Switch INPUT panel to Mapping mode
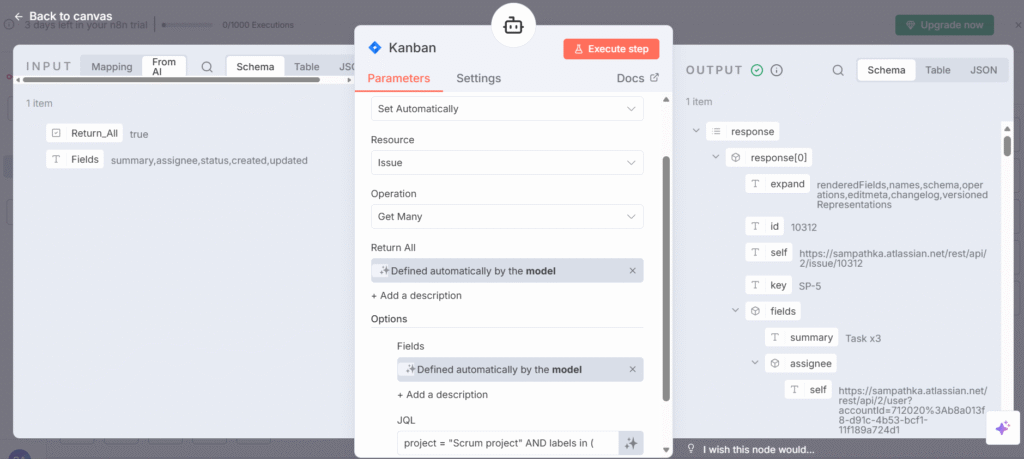The image size is (1024, 459). [x=111, y=67]
